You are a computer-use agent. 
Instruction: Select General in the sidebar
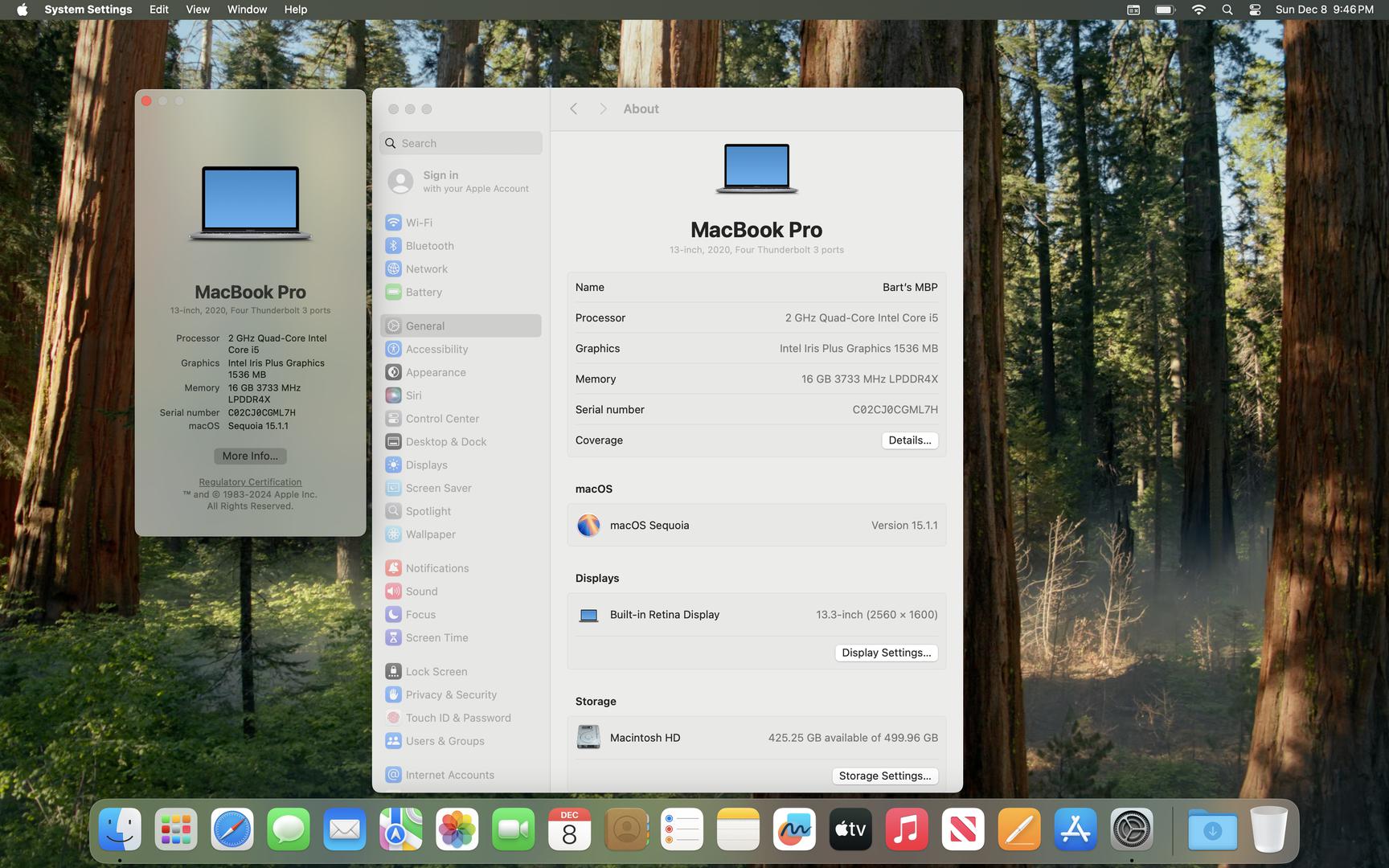(461, 326)
